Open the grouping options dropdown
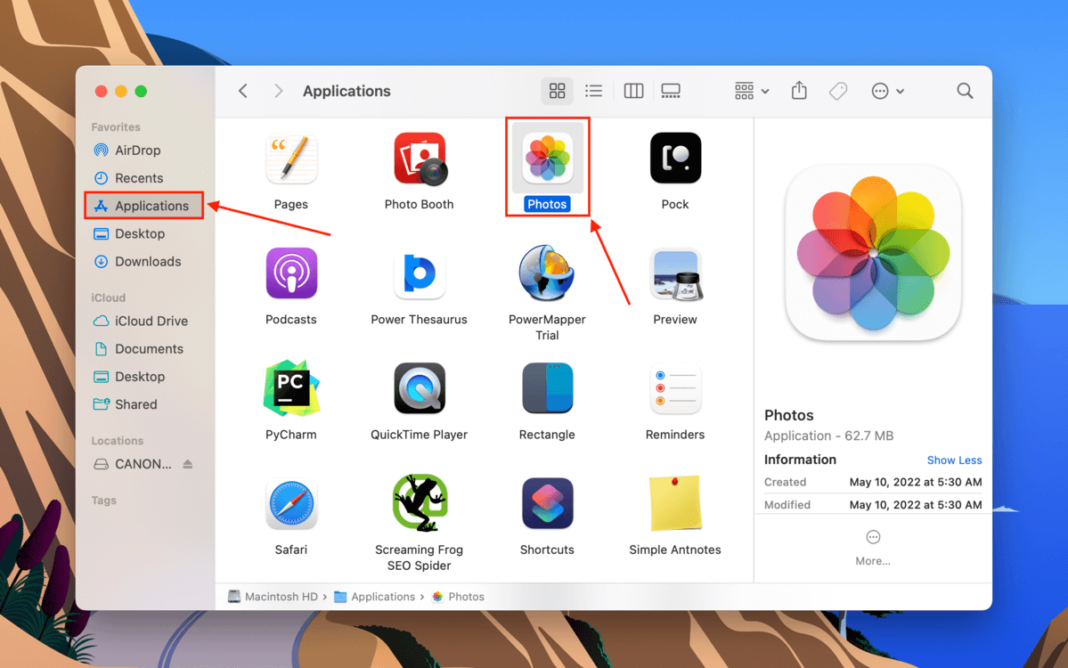The width and height of the screenshot is (1068, 668). point(749,90)
